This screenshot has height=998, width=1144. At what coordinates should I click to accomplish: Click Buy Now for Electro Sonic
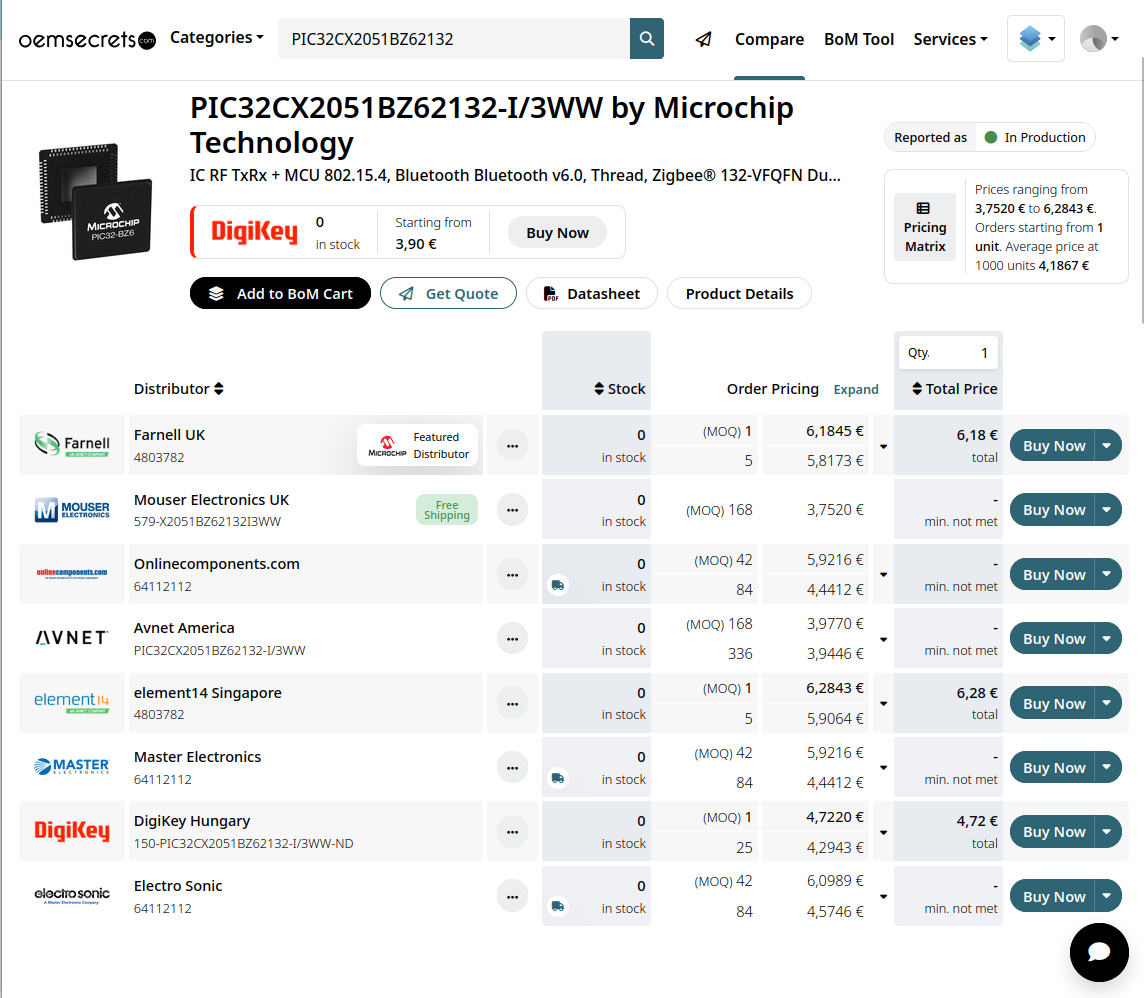pyautogui.click(x=1053, y=897)
